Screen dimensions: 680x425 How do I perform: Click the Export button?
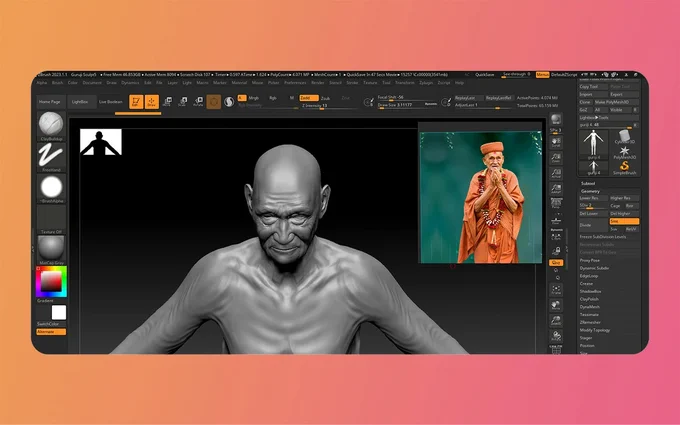tap(624, 95)
